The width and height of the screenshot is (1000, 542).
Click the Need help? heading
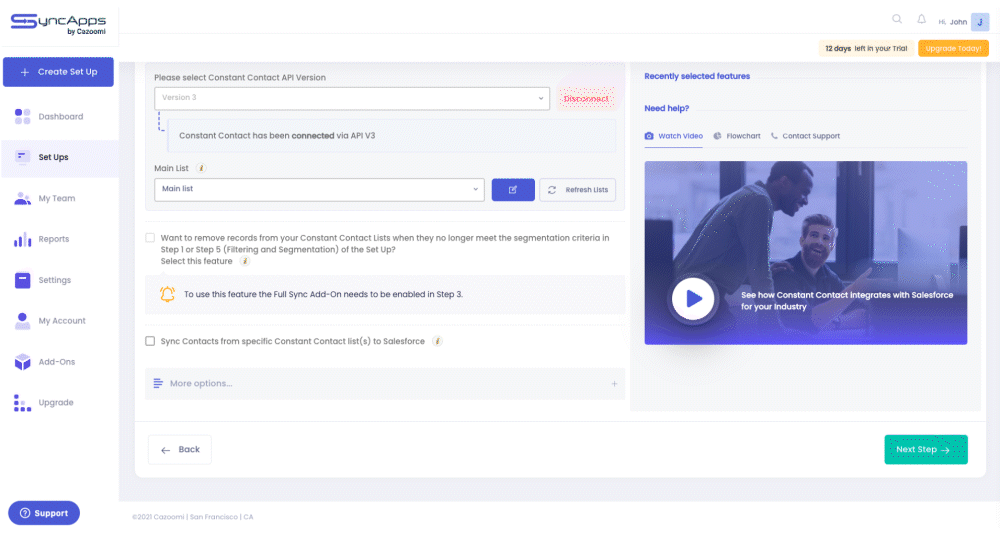666,108
